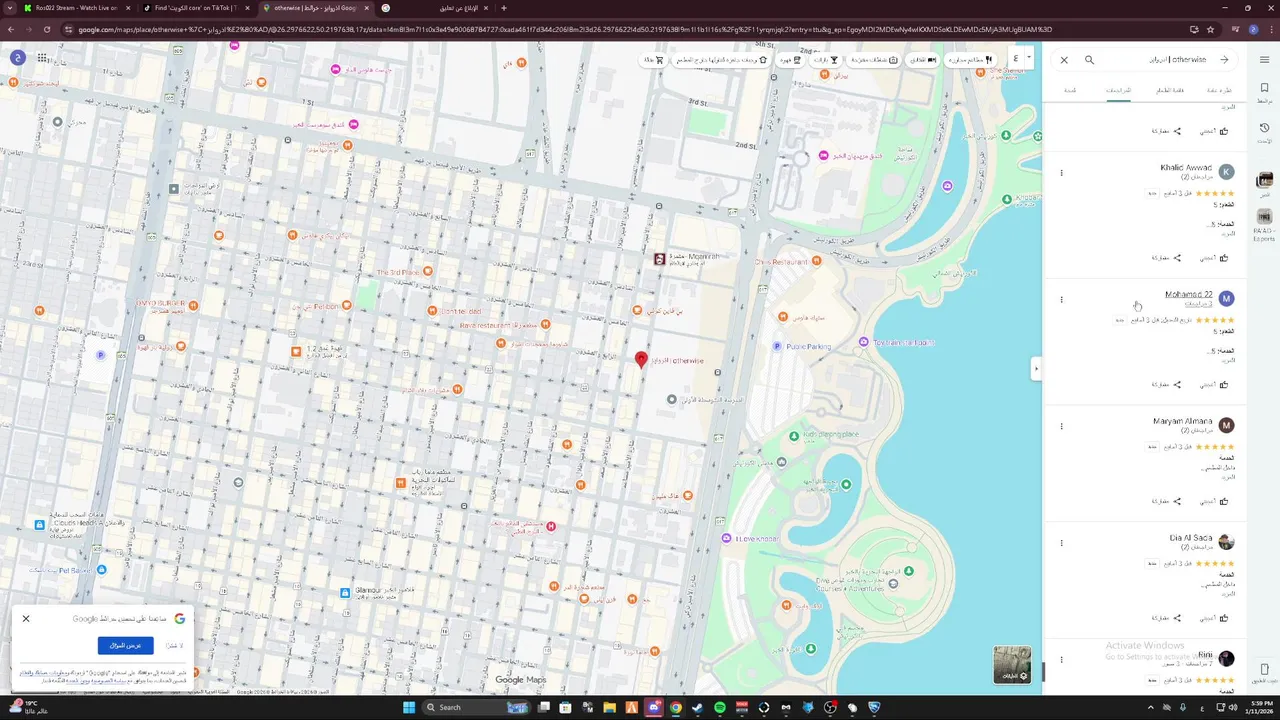1280x720 pixels.
Task: Click the magnifier search icon in search box
Action: tap(1090, 60)
